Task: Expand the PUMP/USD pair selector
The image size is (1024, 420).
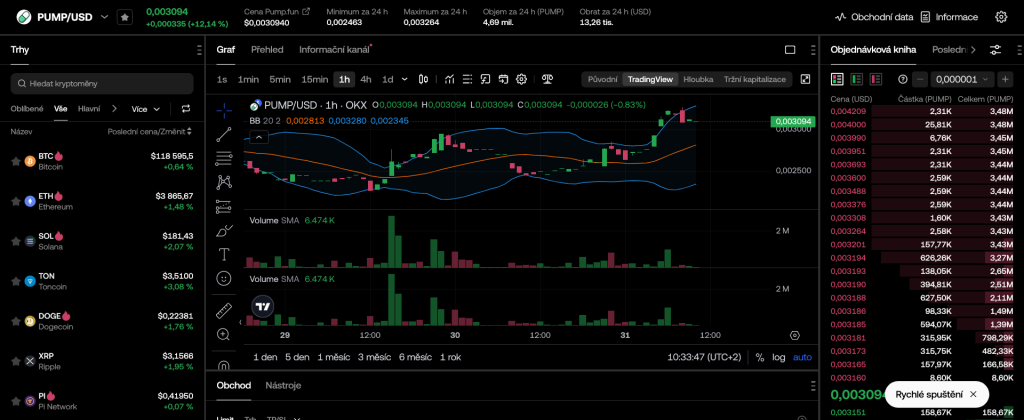Action: [x=104, y=17]
